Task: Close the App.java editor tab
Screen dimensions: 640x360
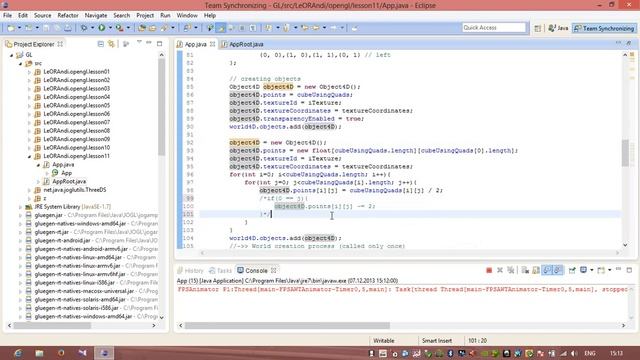Action: (x=212, y=44)
